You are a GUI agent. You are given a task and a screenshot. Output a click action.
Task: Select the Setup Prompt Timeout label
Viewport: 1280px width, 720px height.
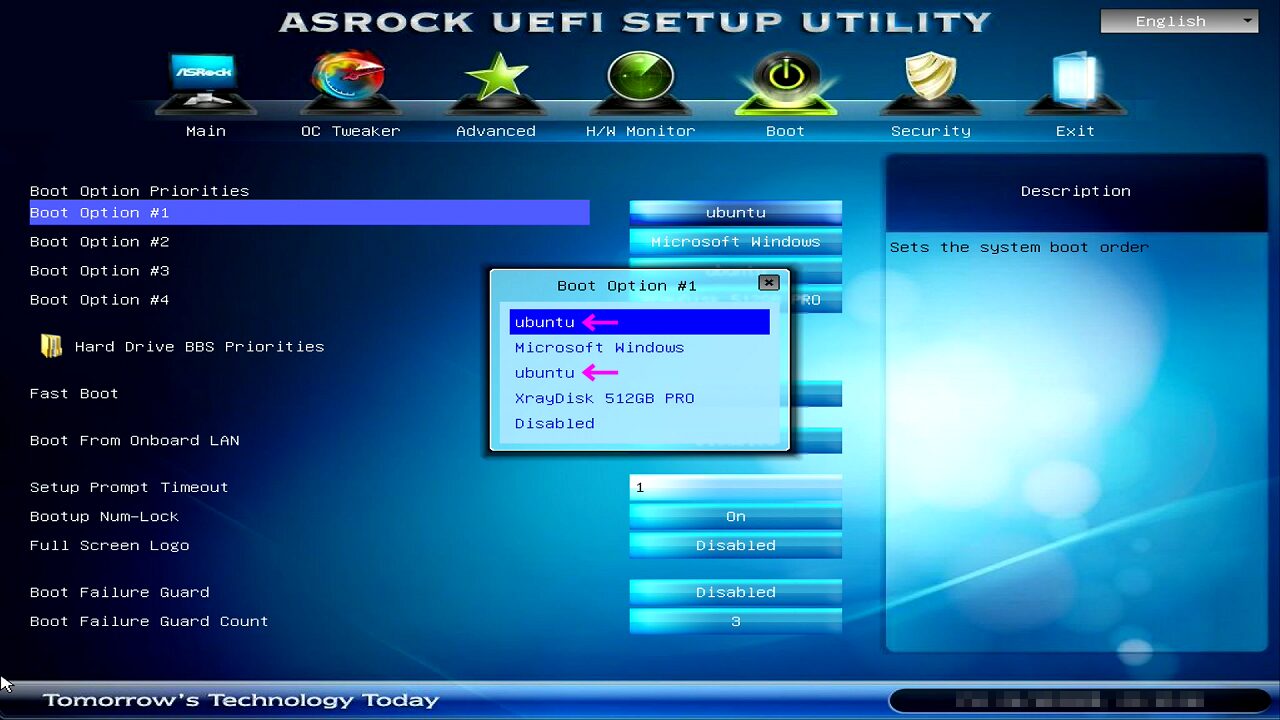point(129,487)
